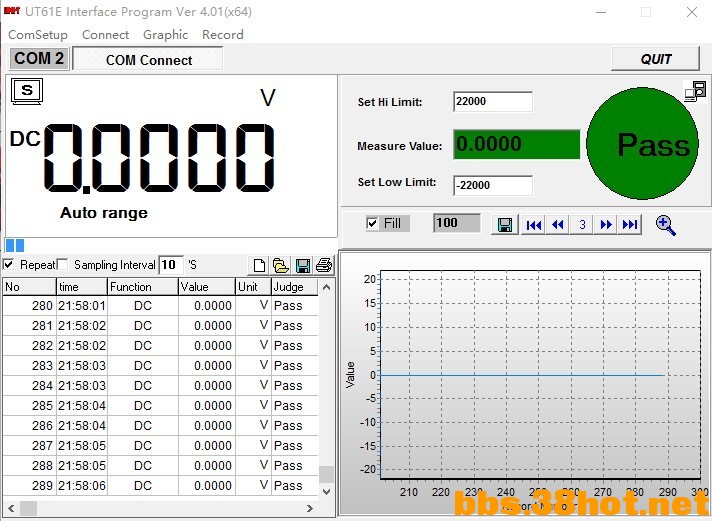Click the Measure Value green display

[517, 144]
